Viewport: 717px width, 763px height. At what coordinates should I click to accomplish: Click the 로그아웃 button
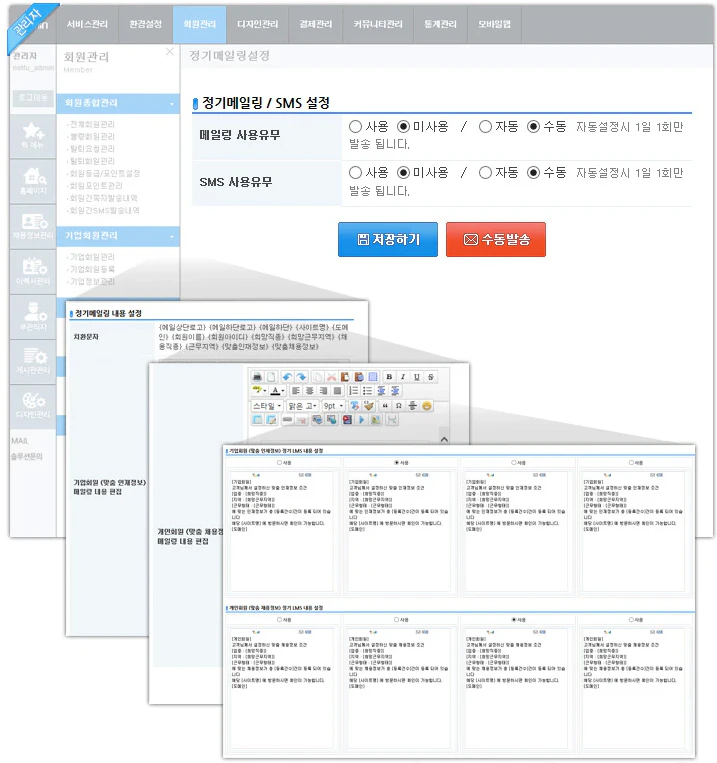tap(33, 98)
